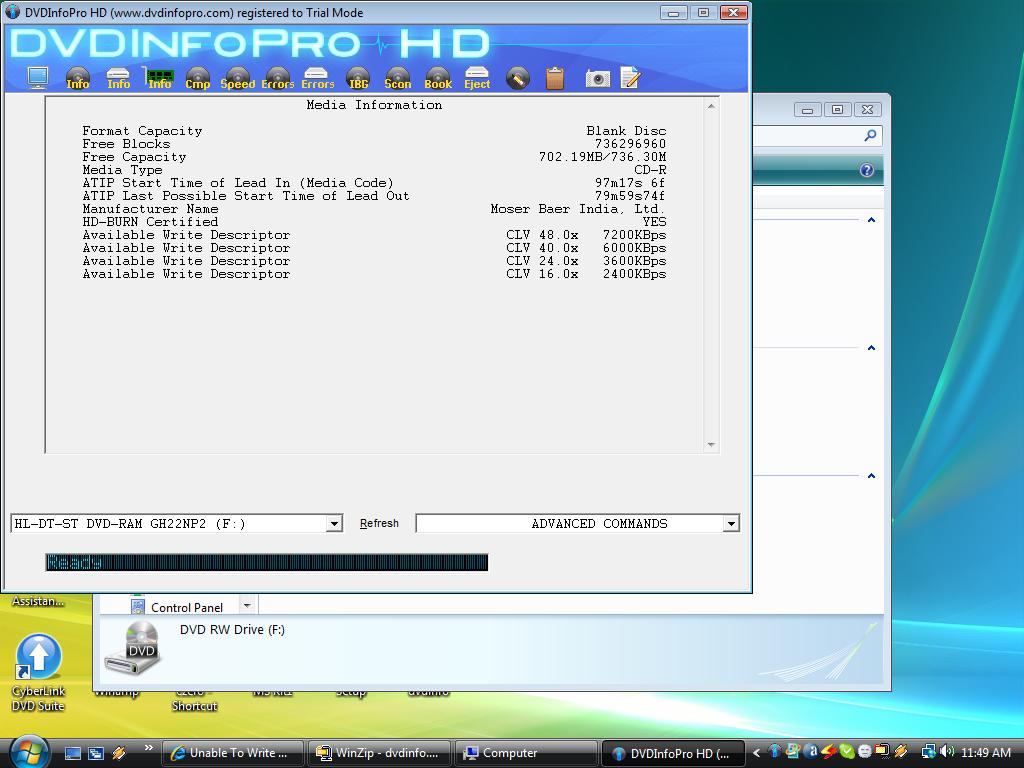Switch to the Unable To Write taskbar window

(x=232, y=753)
